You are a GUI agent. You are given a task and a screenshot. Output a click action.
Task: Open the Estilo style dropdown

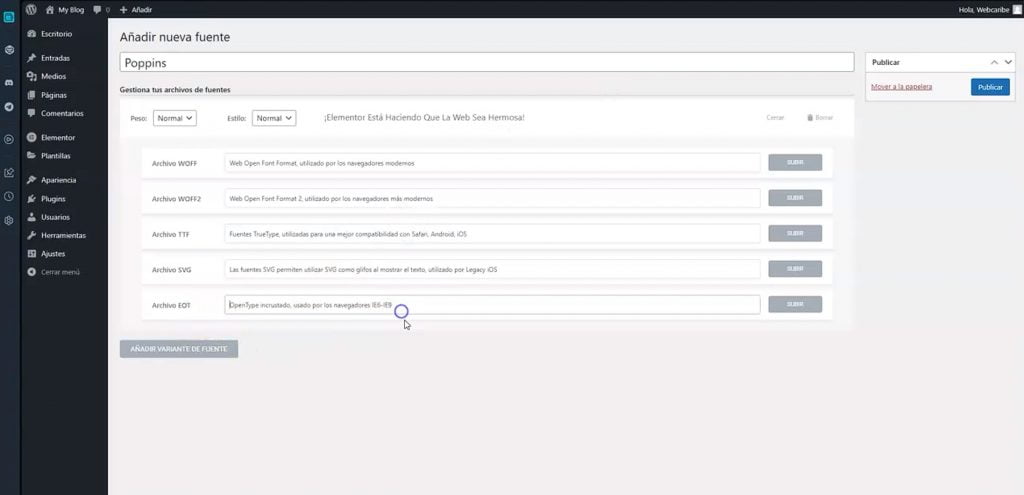tap(274, 118)
